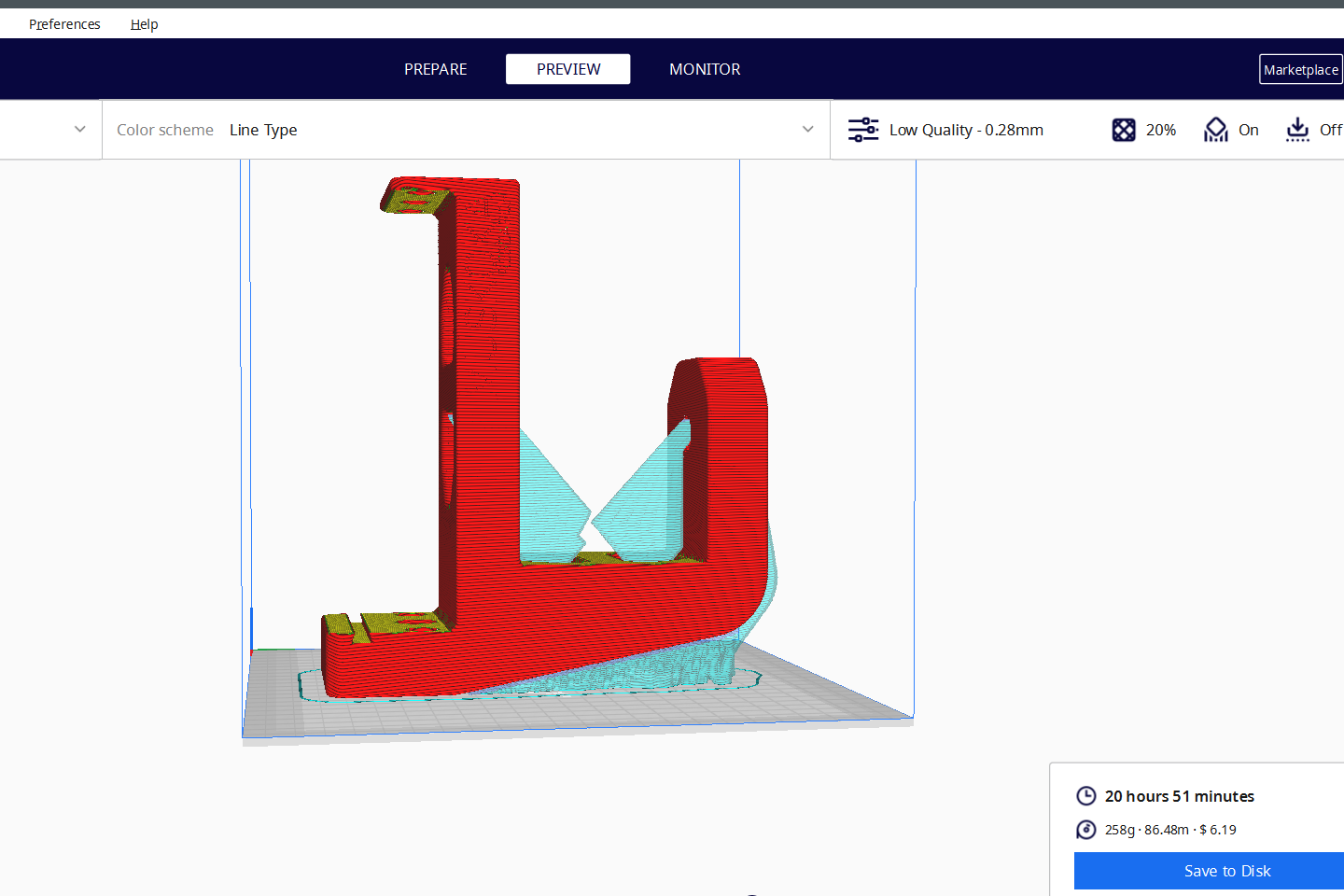Image resolution: width=1344 pixels, height=896 pixels.
Task: Open the Preferences menu
Action: pyautogui.click(x=64, y=24)
